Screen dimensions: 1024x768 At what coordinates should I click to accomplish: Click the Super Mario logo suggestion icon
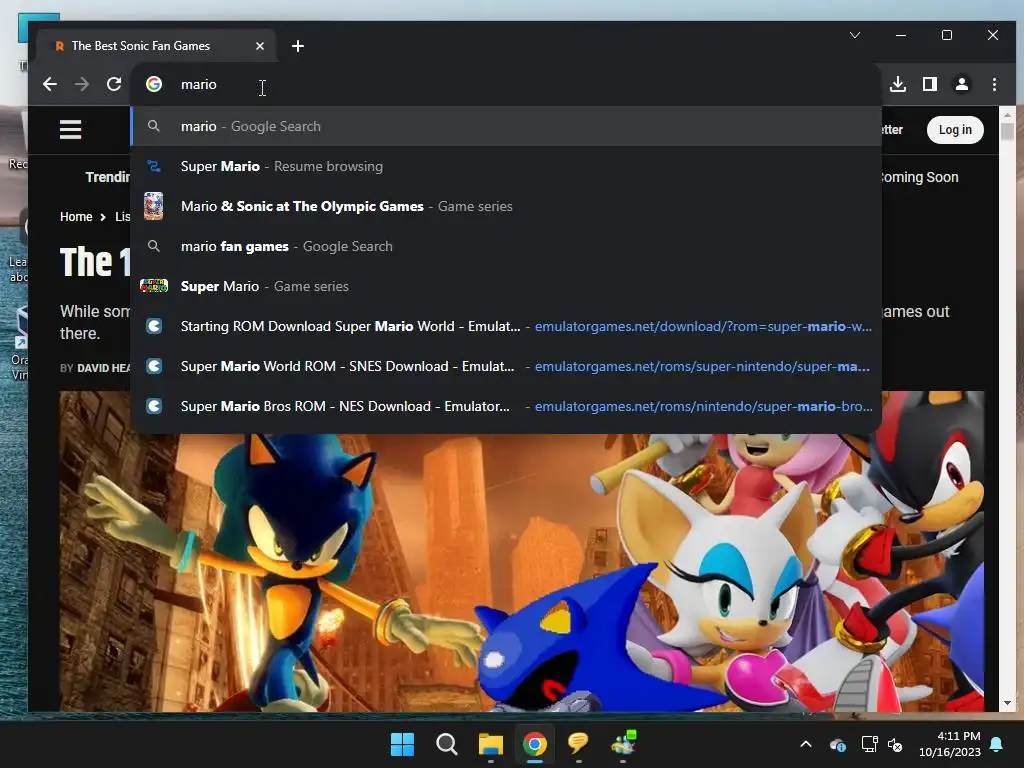(x=154, y=286)
